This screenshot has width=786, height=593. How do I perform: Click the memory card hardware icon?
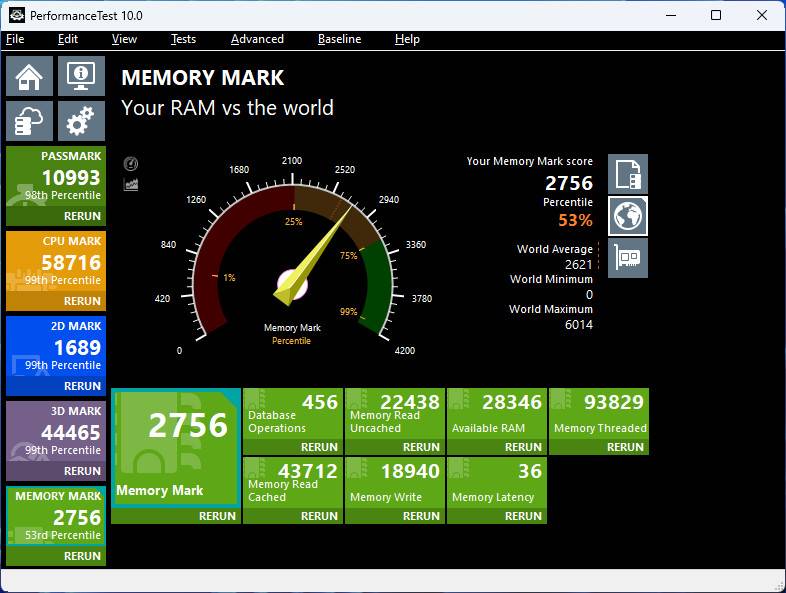point(628,258)
